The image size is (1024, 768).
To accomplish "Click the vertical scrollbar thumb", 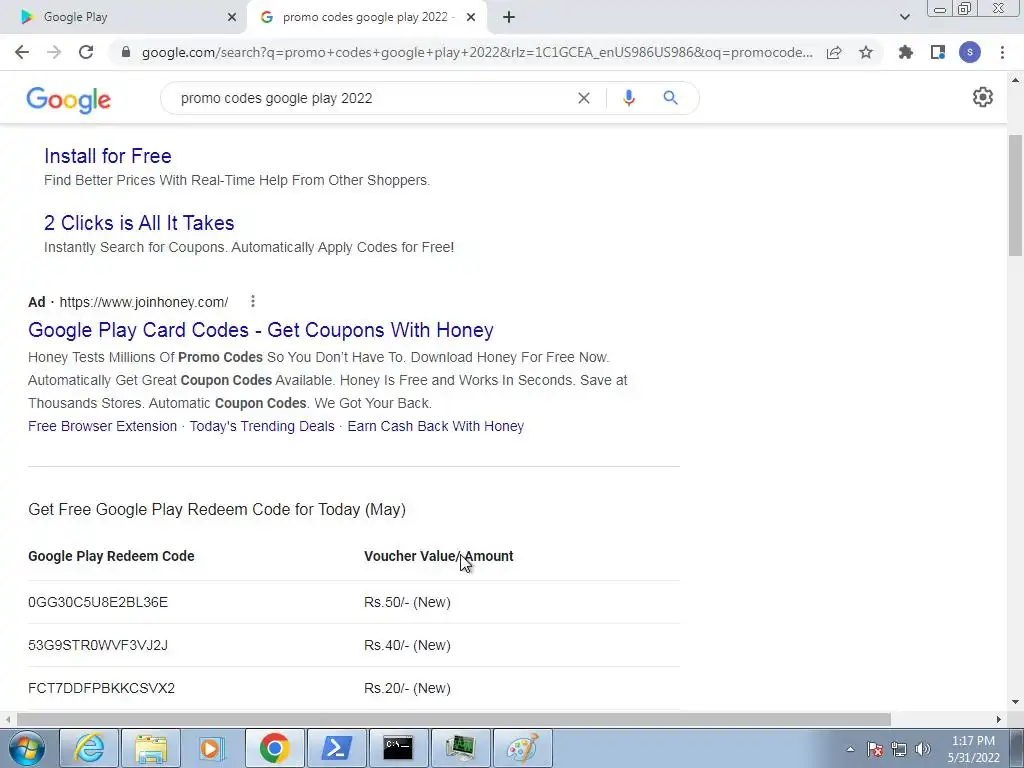I will click(1015, 195).
